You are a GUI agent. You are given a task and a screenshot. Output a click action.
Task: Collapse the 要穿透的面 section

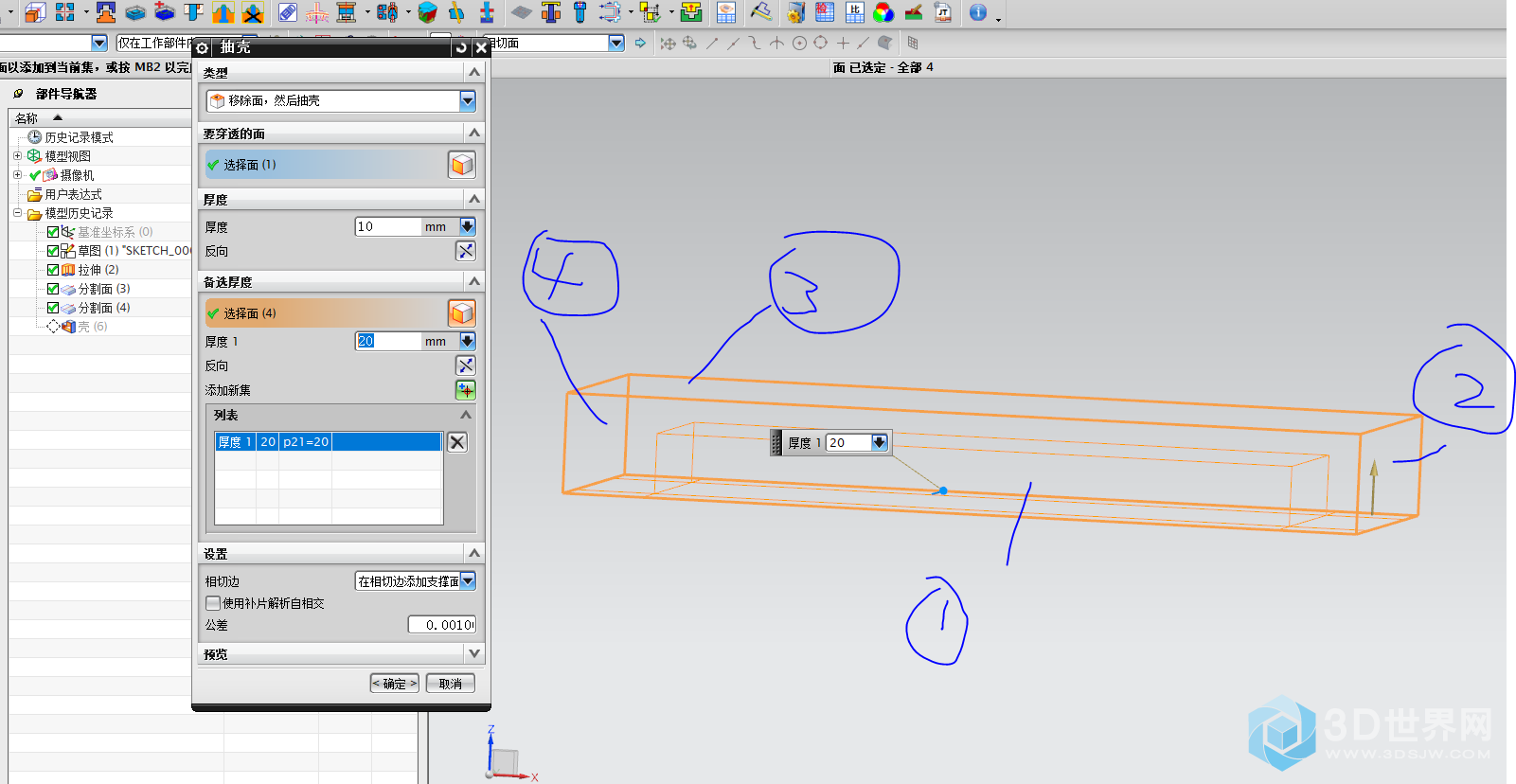(x=474, y=133)
